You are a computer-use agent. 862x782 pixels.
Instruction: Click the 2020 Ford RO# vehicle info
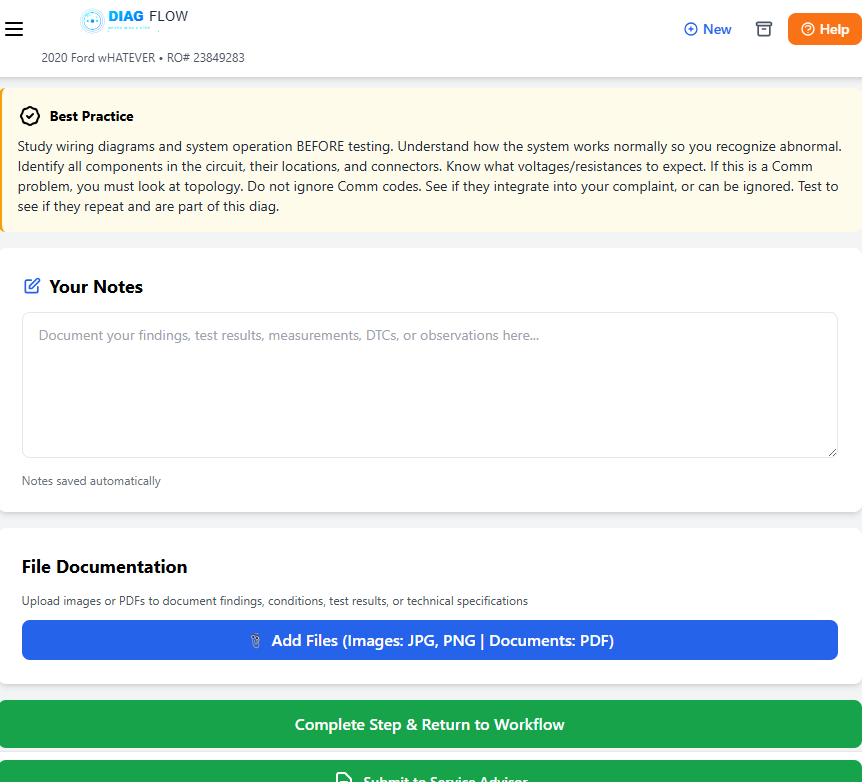[x=143, y=58]
